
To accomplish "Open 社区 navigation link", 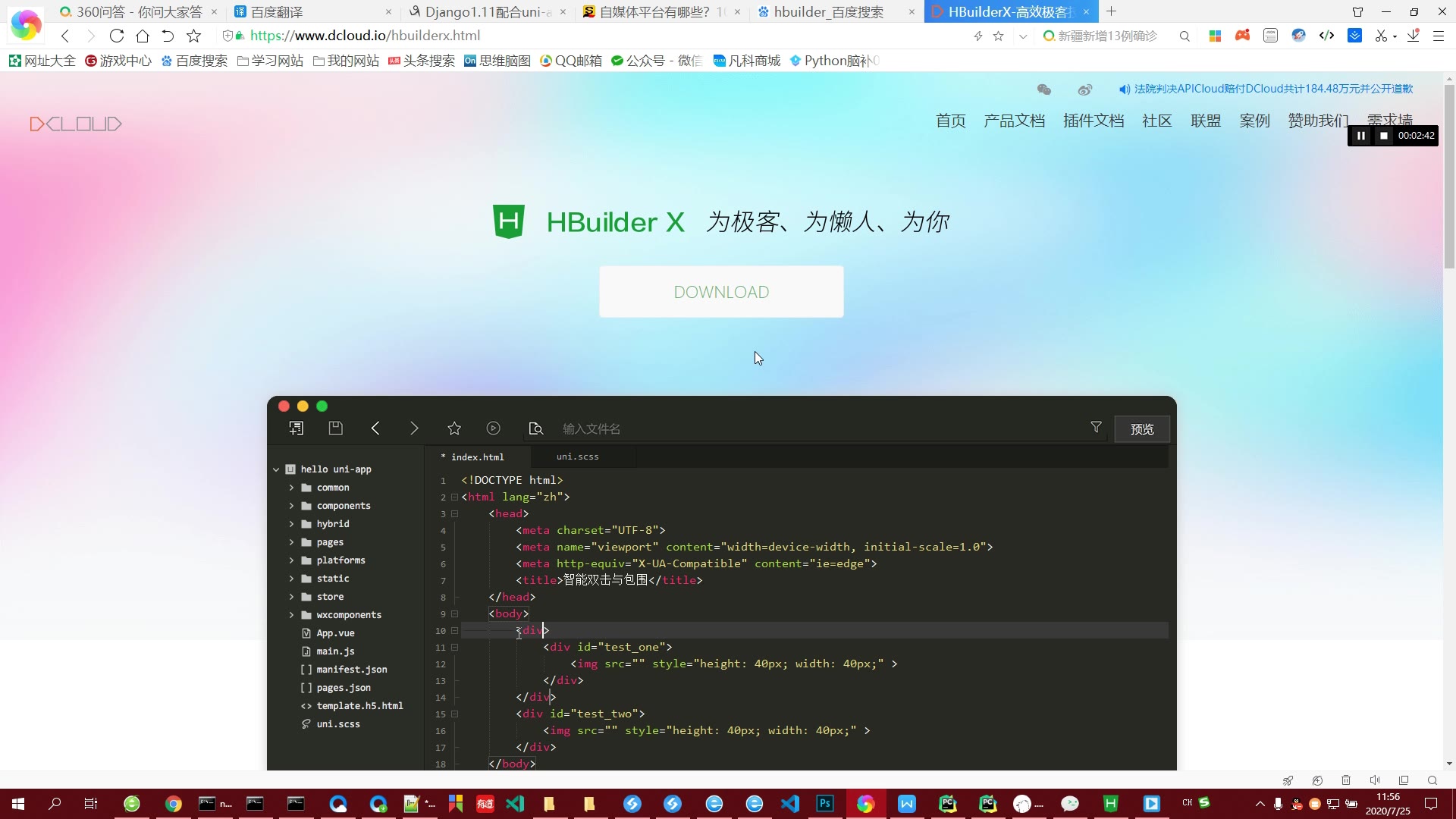I will pyautogui.click(x=1157, y=121).
